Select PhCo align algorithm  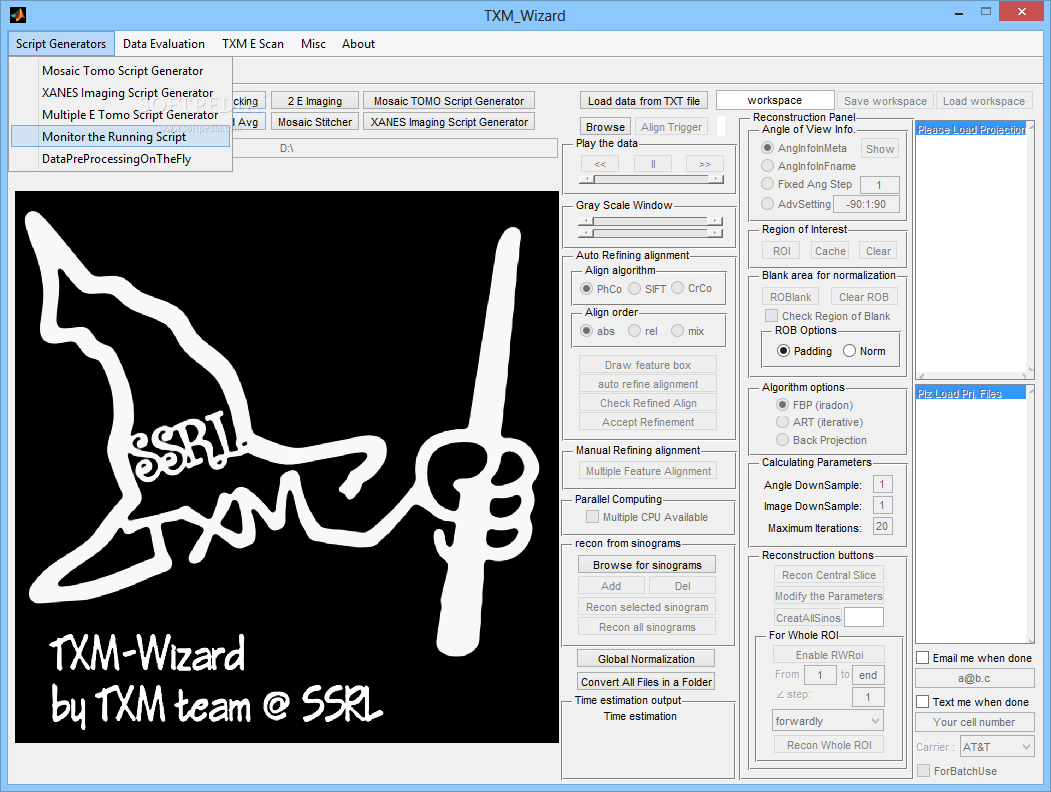587,289
